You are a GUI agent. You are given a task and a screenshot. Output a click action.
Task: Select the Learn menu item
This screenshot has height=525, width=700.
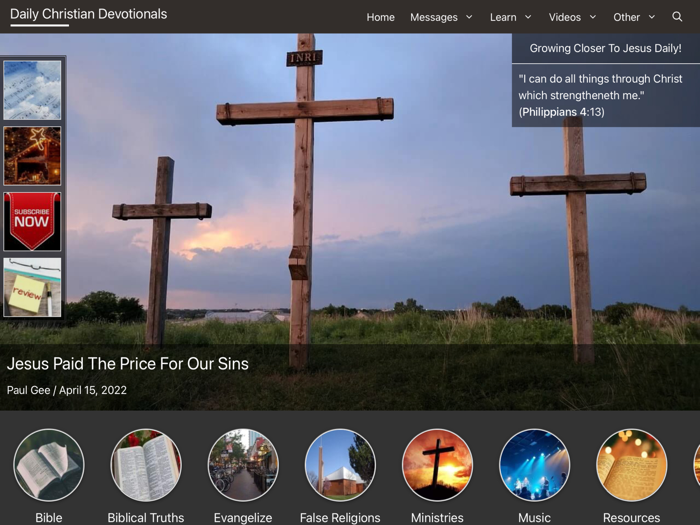[x=503, y=17]
